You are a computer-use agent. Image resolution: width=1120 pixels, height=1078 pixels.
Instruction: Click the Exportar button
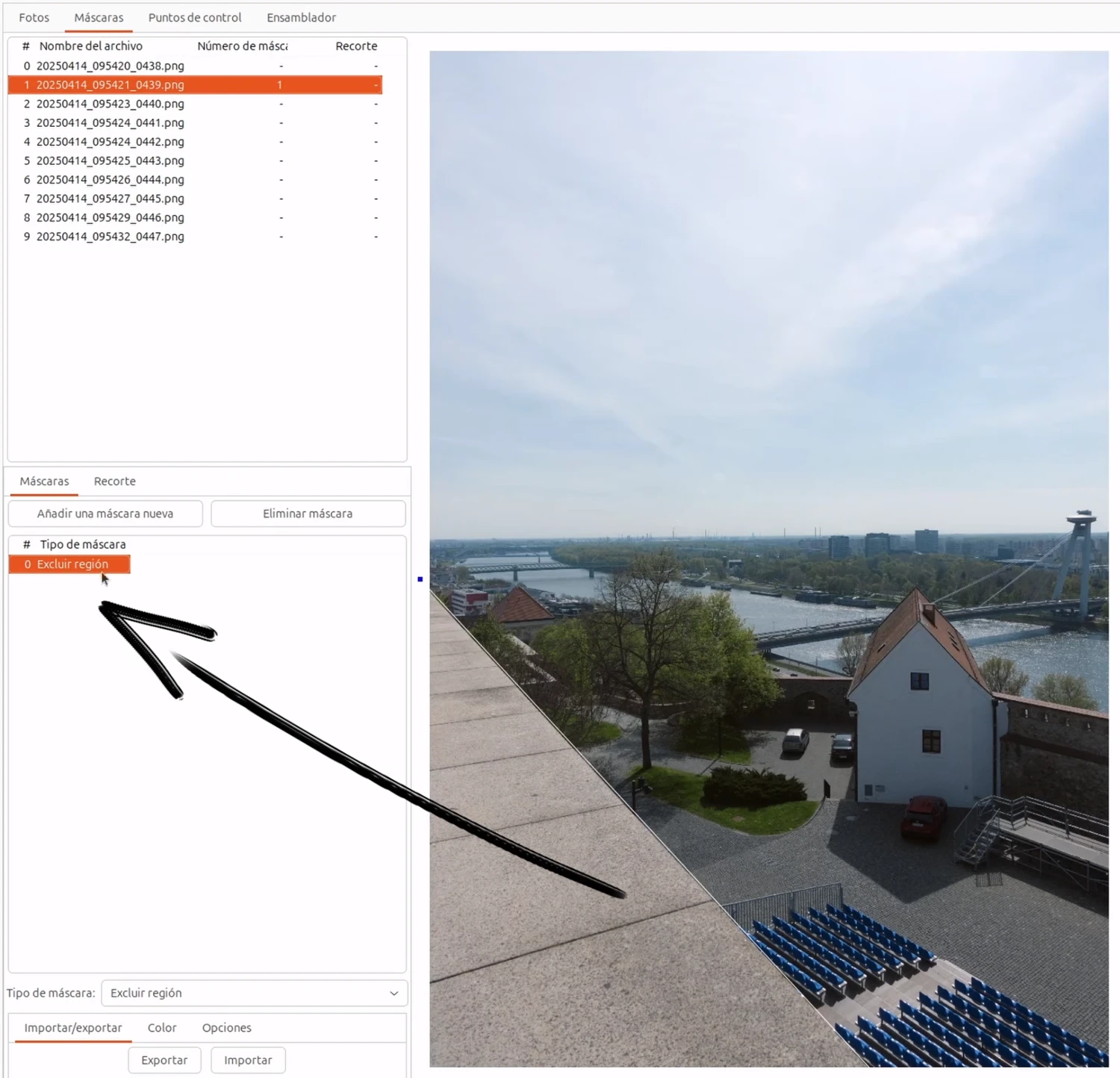coord(164,1060)
